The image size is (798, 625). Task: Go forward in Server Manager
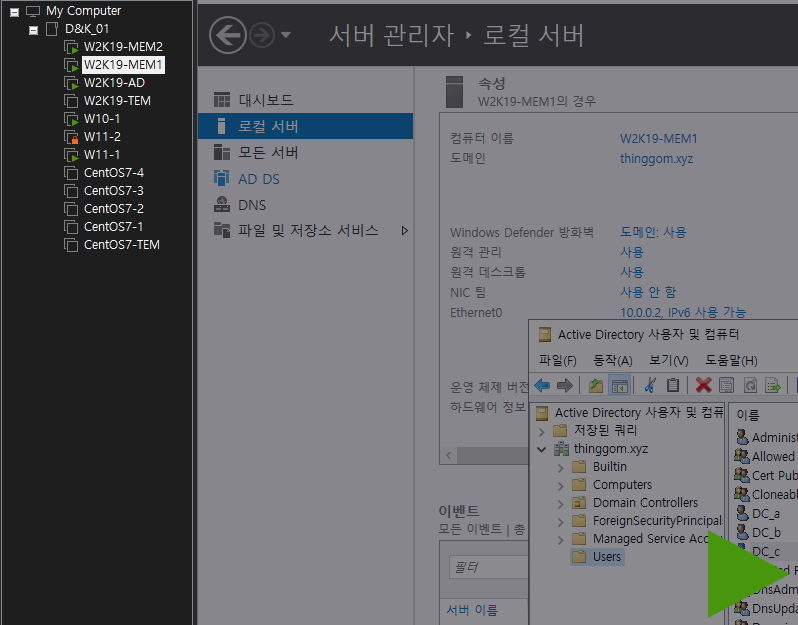pyautogui.click(x=262, y=35)
